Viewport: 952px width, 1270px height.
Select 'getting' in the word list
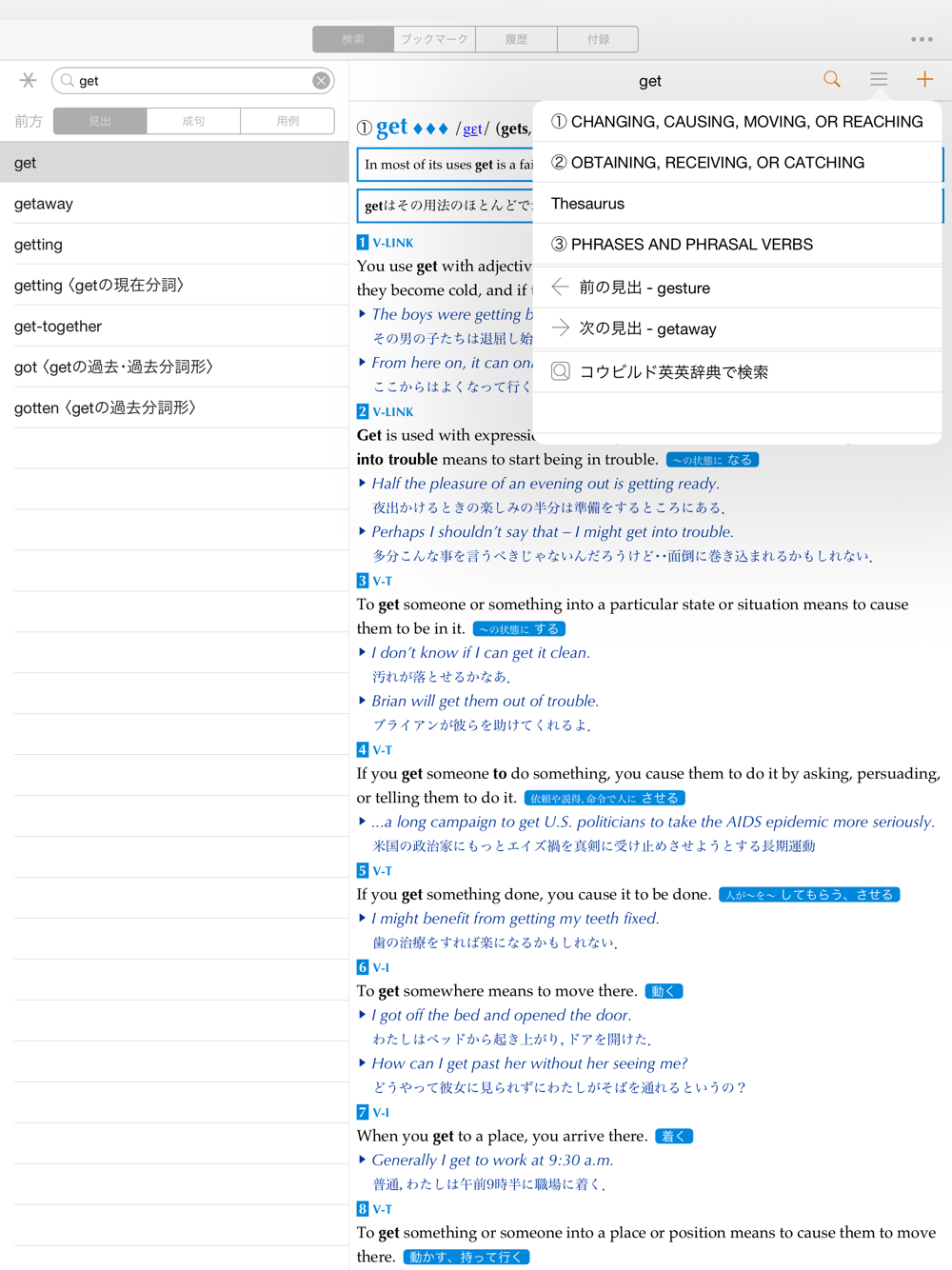pos(174,245)
